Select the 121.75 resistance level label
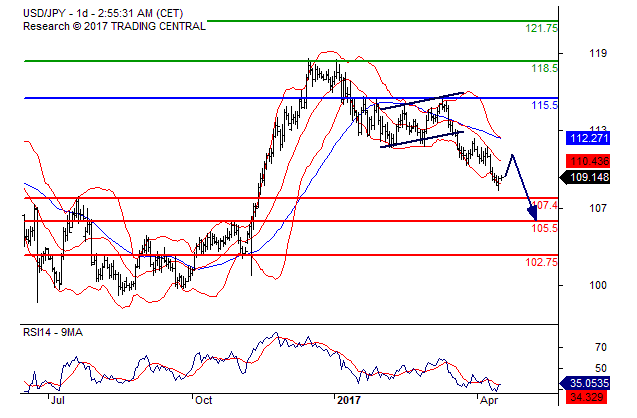Viewport: 637px width, 418px height. 541,28
